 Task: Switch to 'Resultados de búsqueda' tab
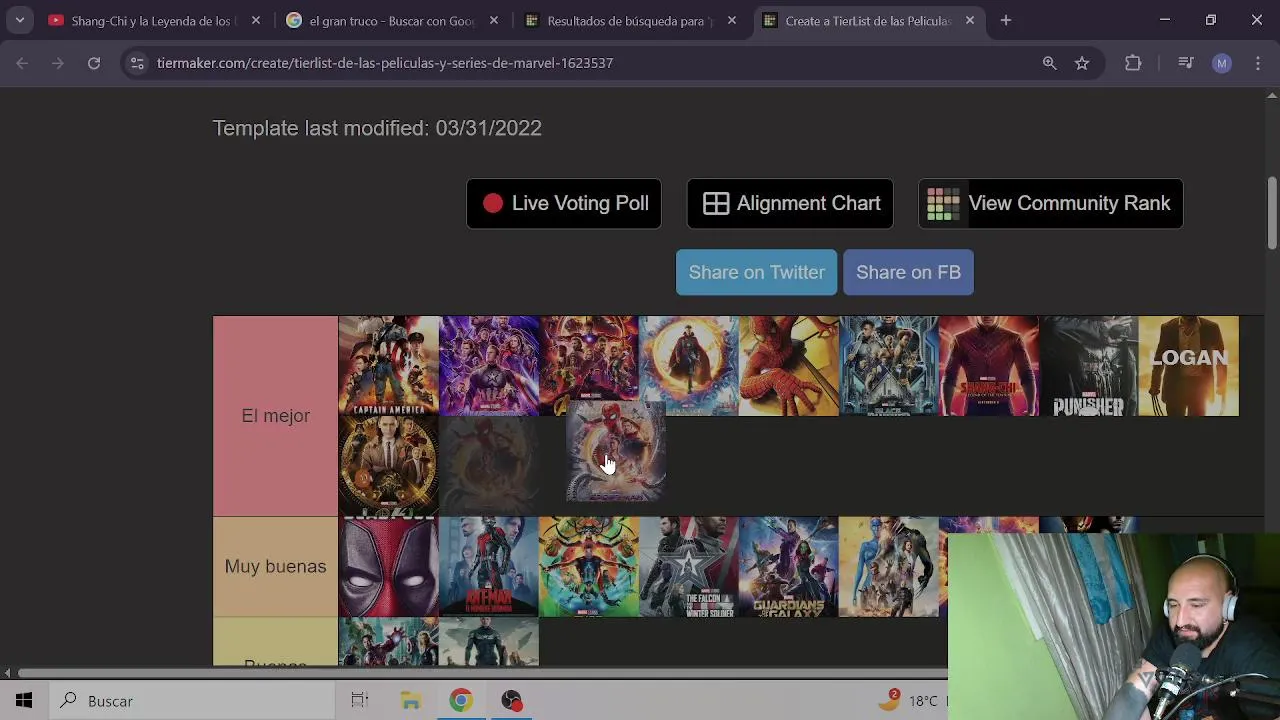coord(629,20)
